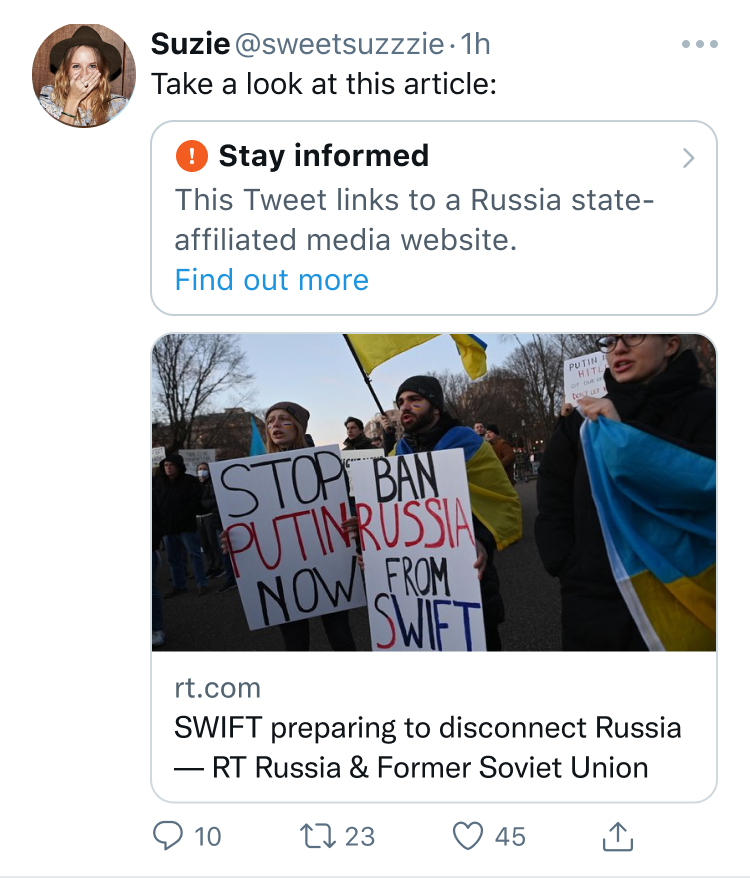The height and width of the screenshot is (878, 750).
Task: Retweet using the retweet arrows icon
Action: click(317, 836)
